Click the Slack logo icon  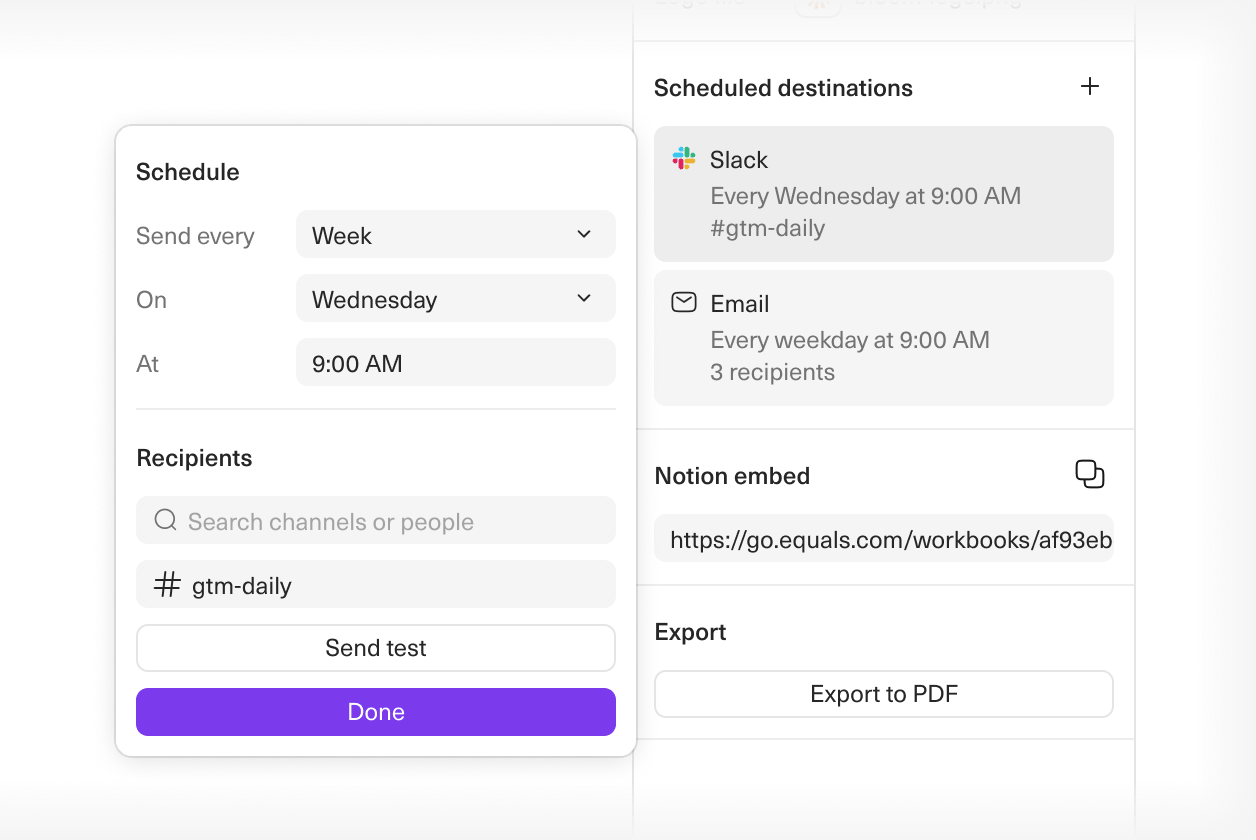pos(684,159)
